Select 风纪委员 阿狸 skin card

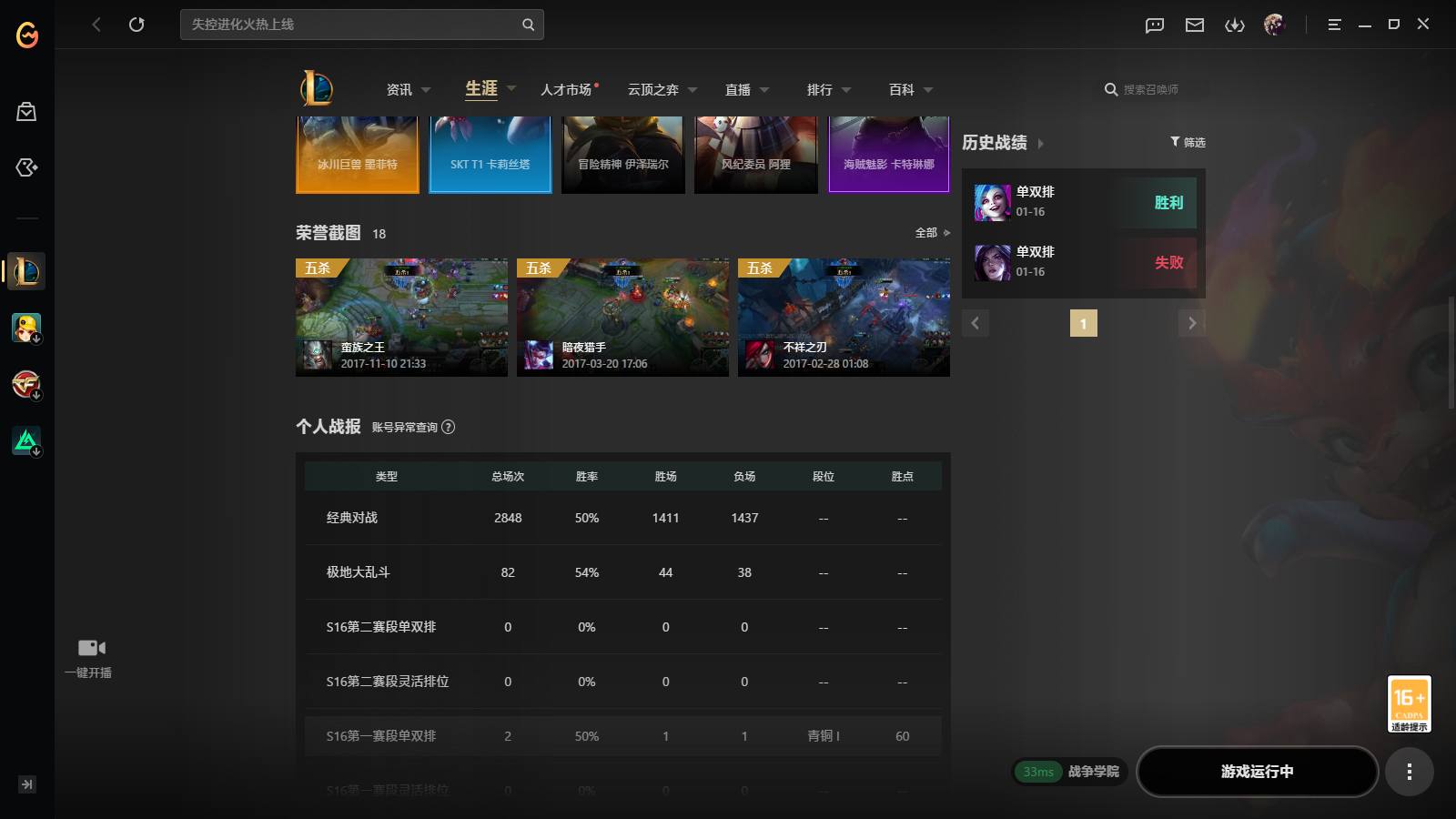point(756,155)
